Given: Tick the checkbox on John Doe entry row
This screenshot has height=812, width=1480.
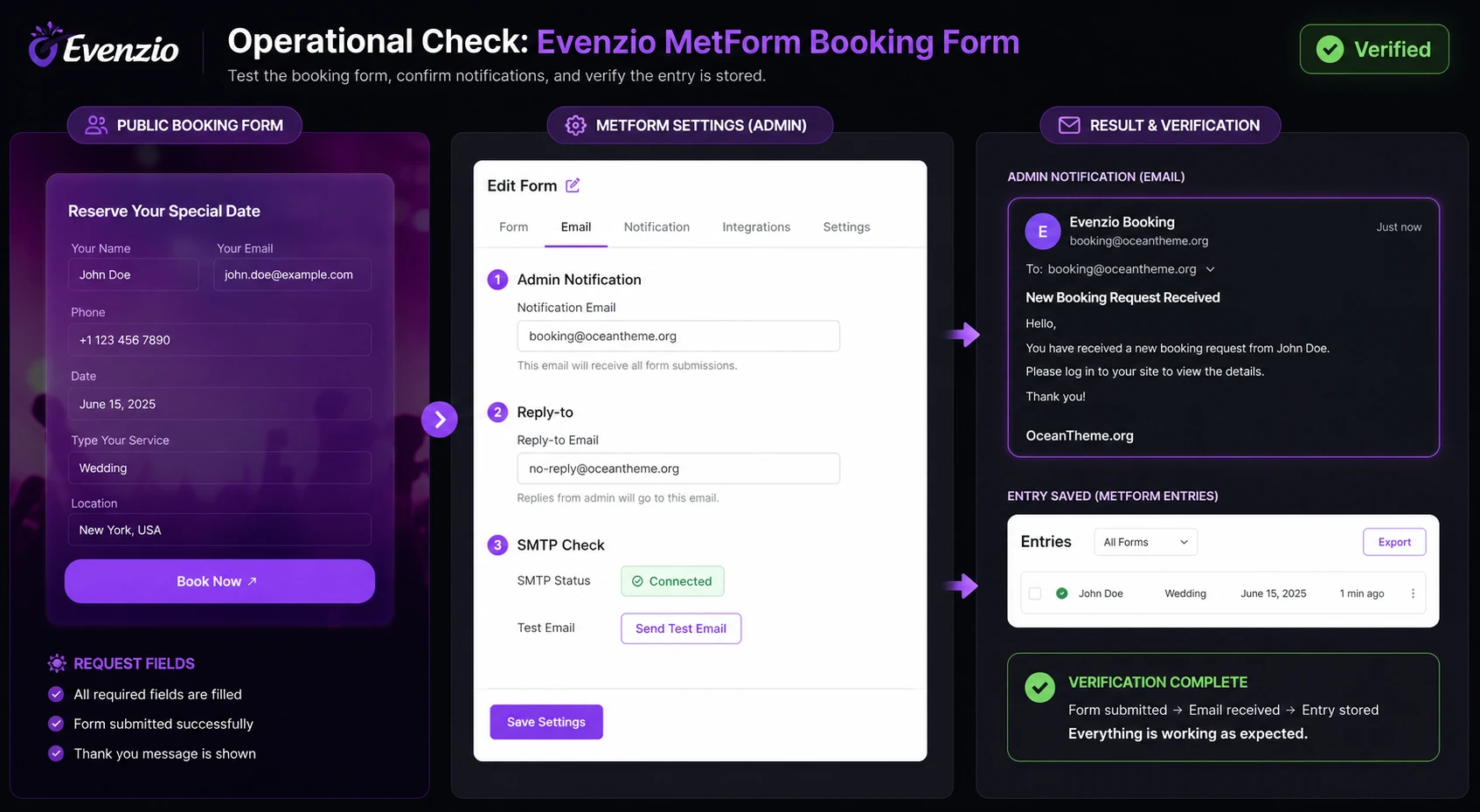Looking at the screenshot, I should [1035, 593].
